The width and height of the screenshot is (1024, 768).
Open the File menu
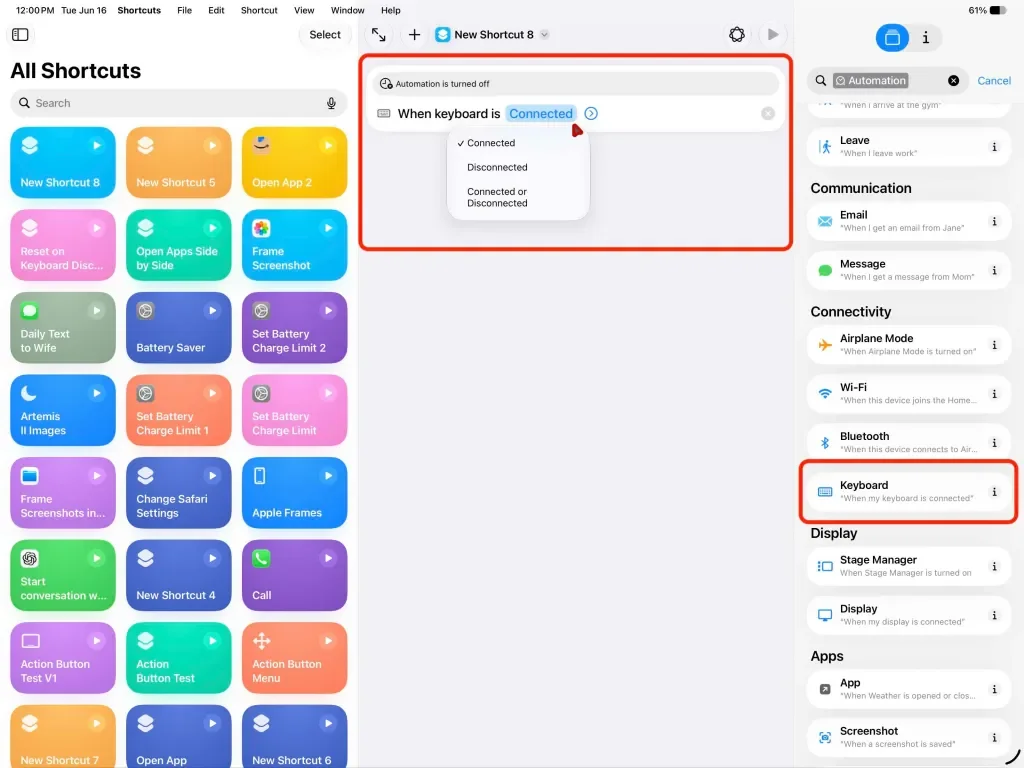185,10
